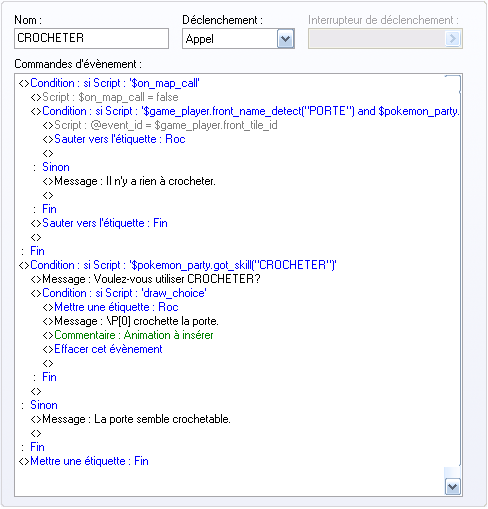Select the got_skill("CROCHETER") condition line

[178, 265]
